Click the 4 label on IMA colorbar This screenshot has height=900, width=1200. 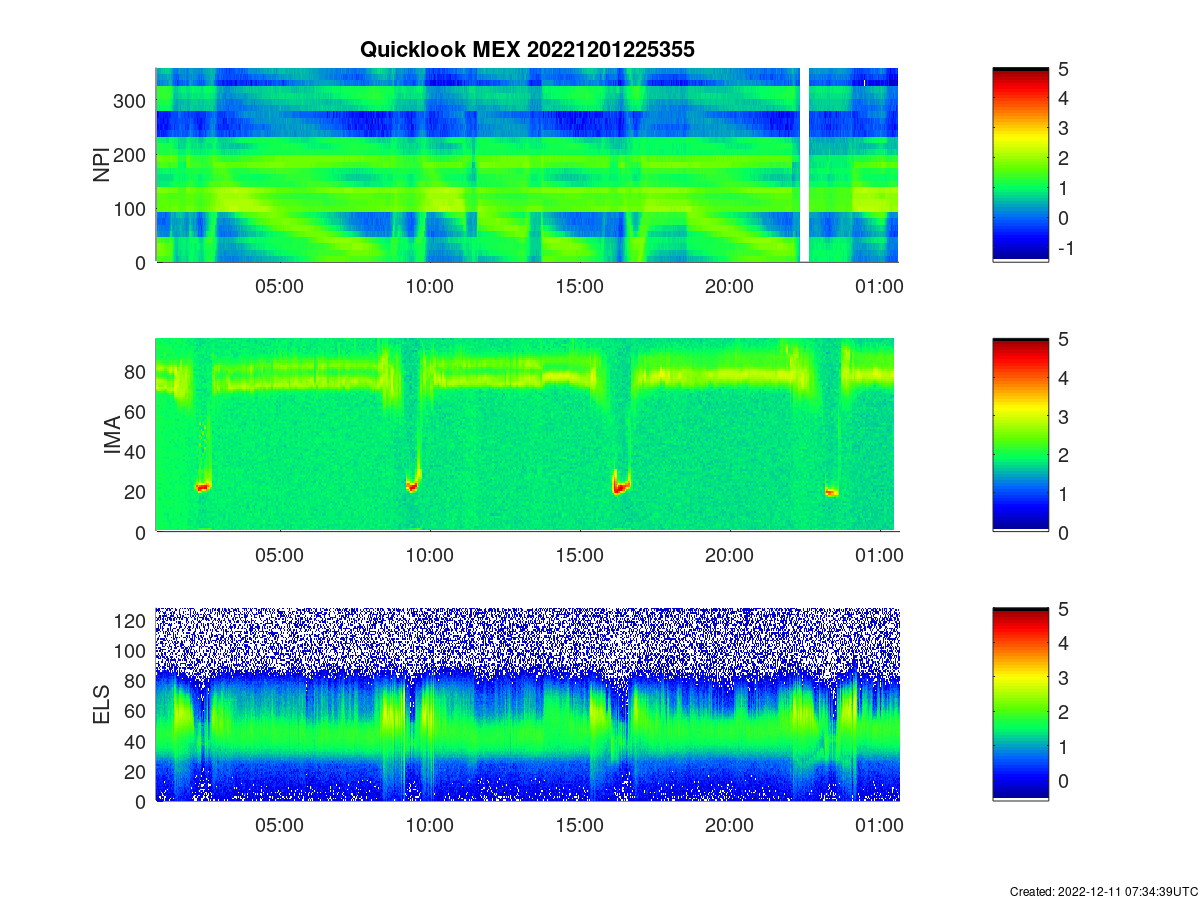pos(1062,378)
